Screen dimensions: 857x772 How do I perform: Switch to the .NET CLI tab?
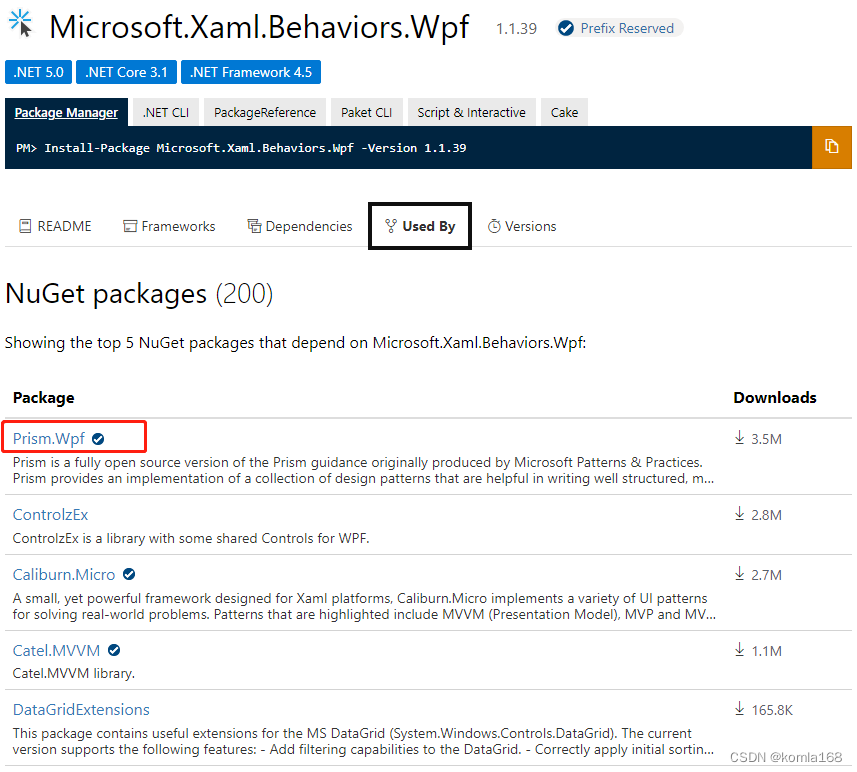tap(165, 112)
